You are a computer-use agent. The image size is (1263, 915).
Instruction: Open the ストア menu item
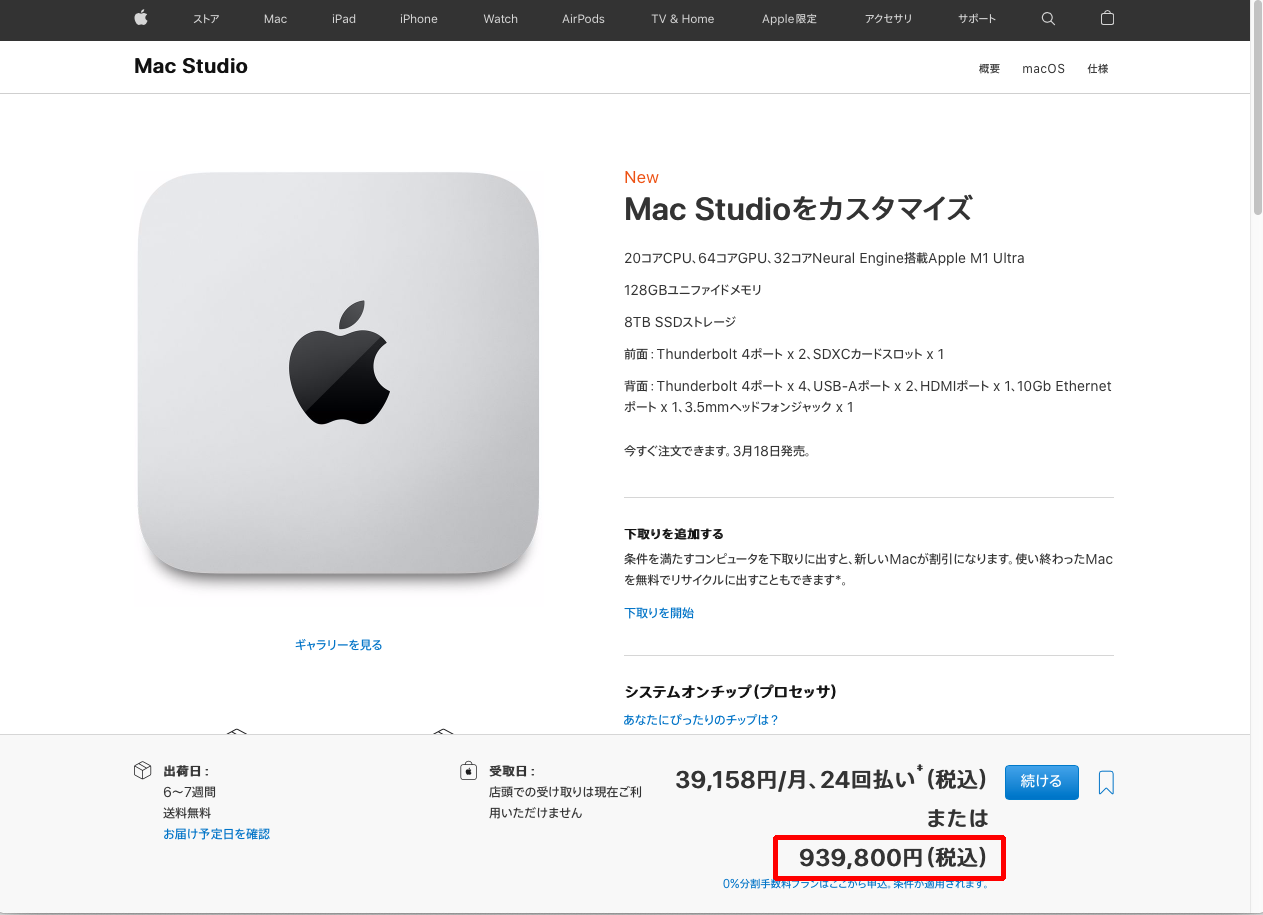(206, 19)
